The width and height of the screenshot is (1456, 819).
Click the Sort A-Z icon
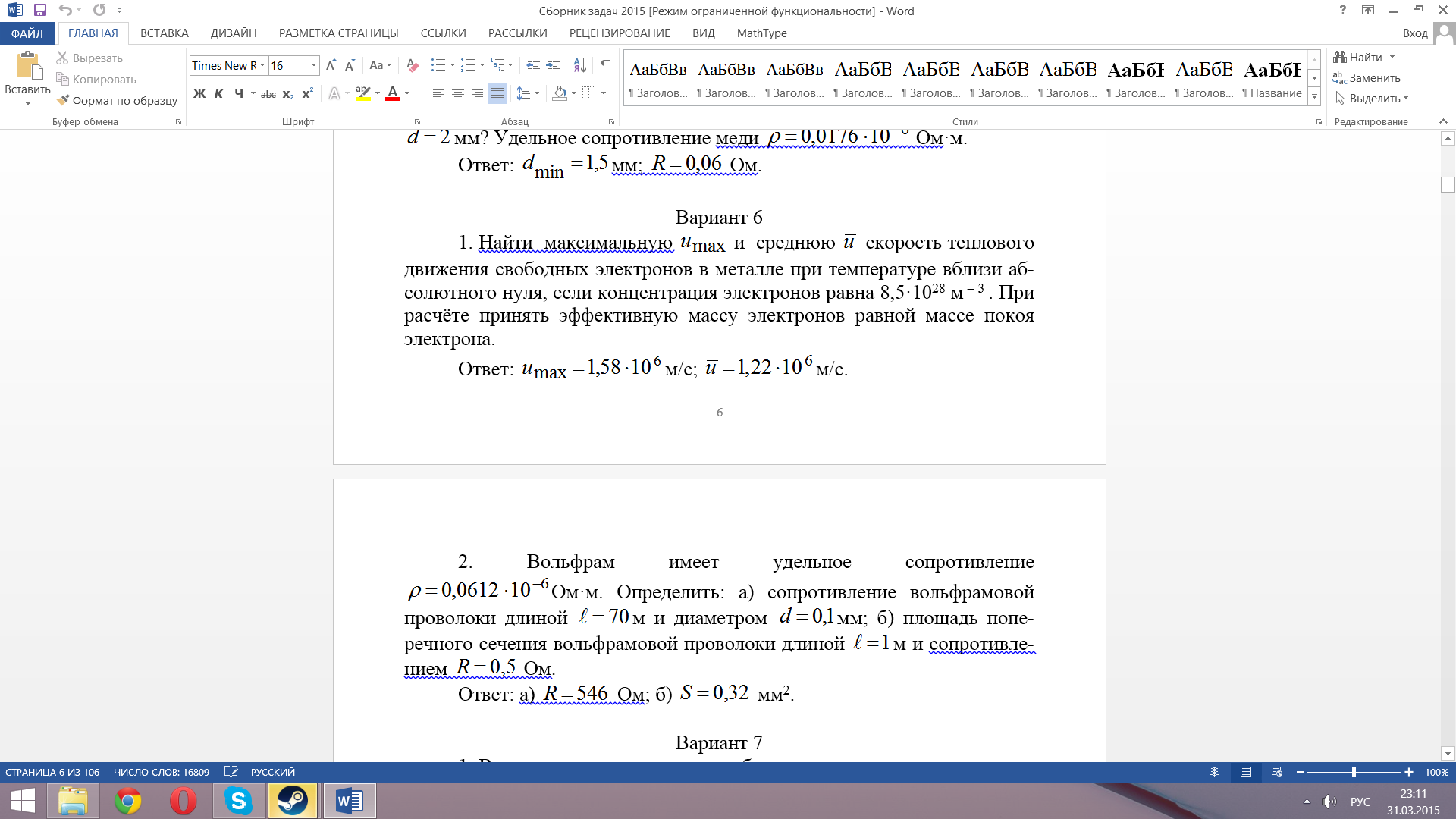(x=579, y=66)
